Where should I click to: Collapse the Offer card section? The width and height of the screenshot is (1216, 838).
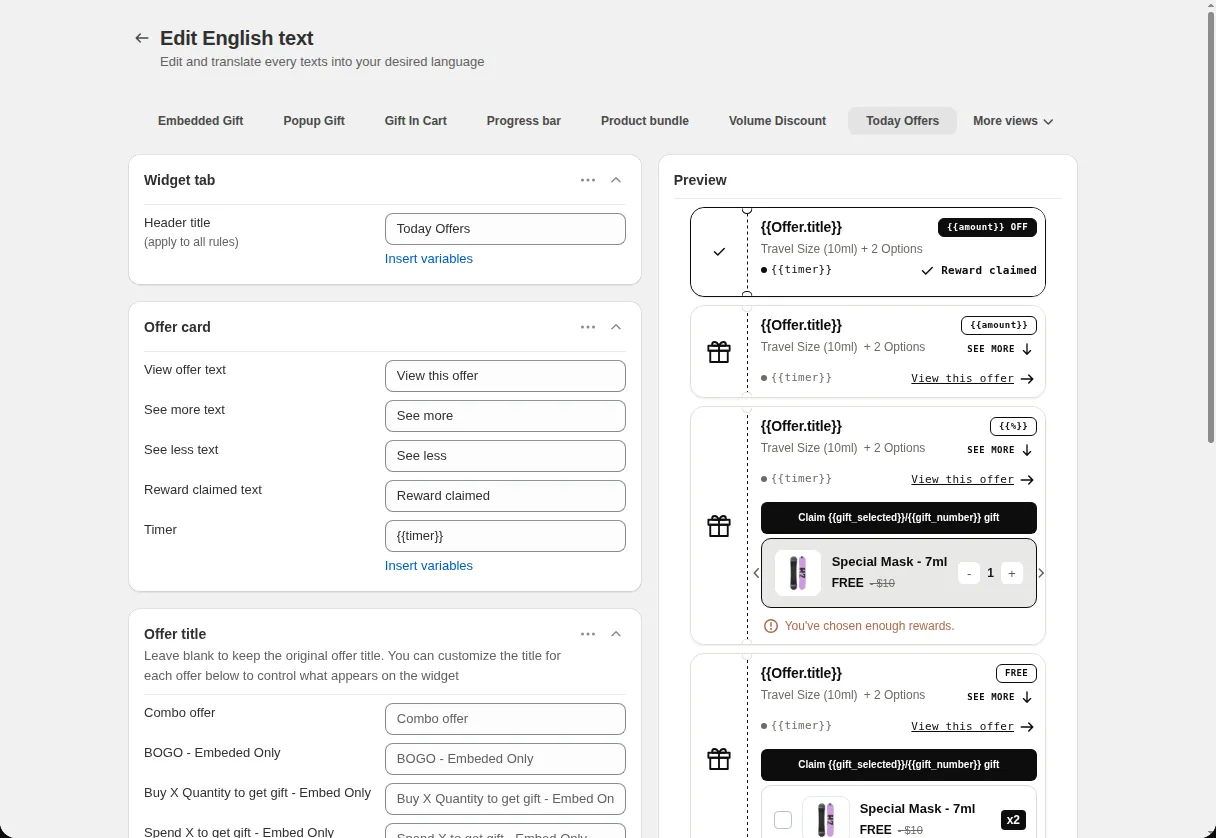616,327
